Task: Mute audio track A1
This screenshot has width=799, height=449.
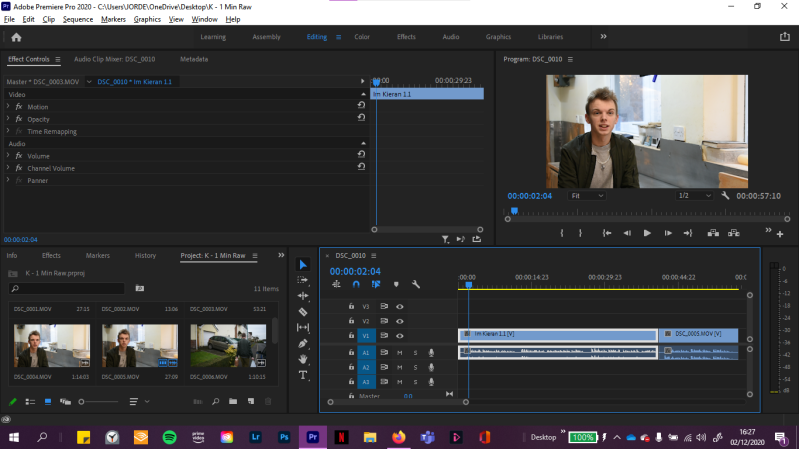Action: tap(400, 352)
